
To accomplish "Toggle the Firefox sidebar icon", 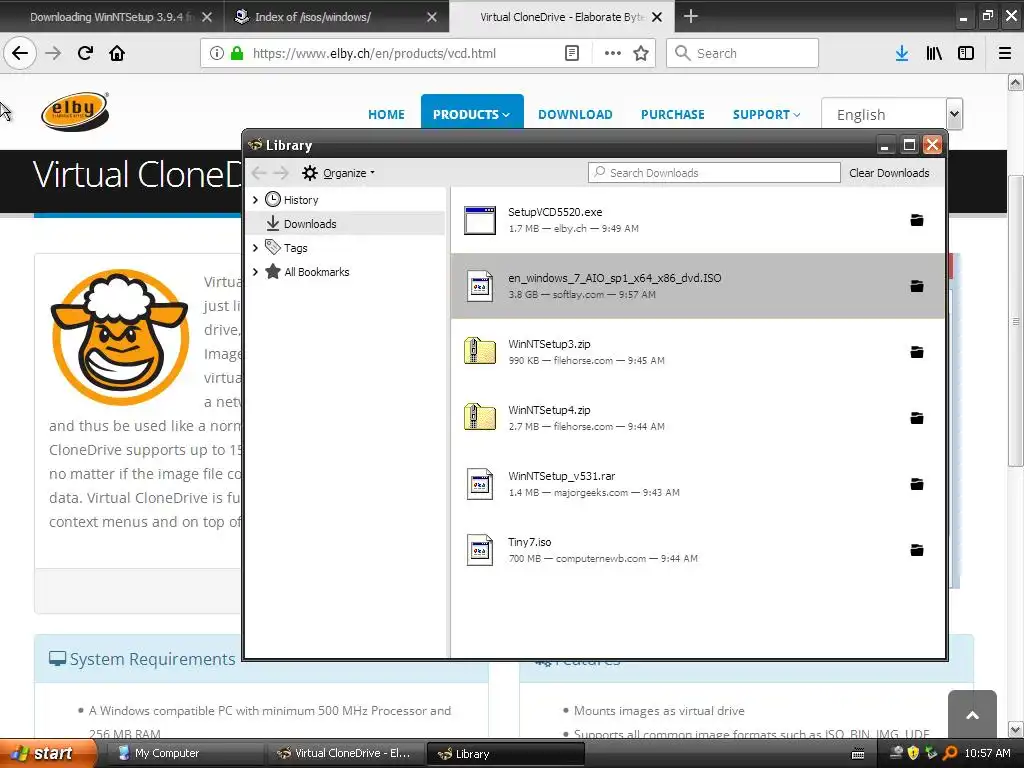I will (966, 53).
